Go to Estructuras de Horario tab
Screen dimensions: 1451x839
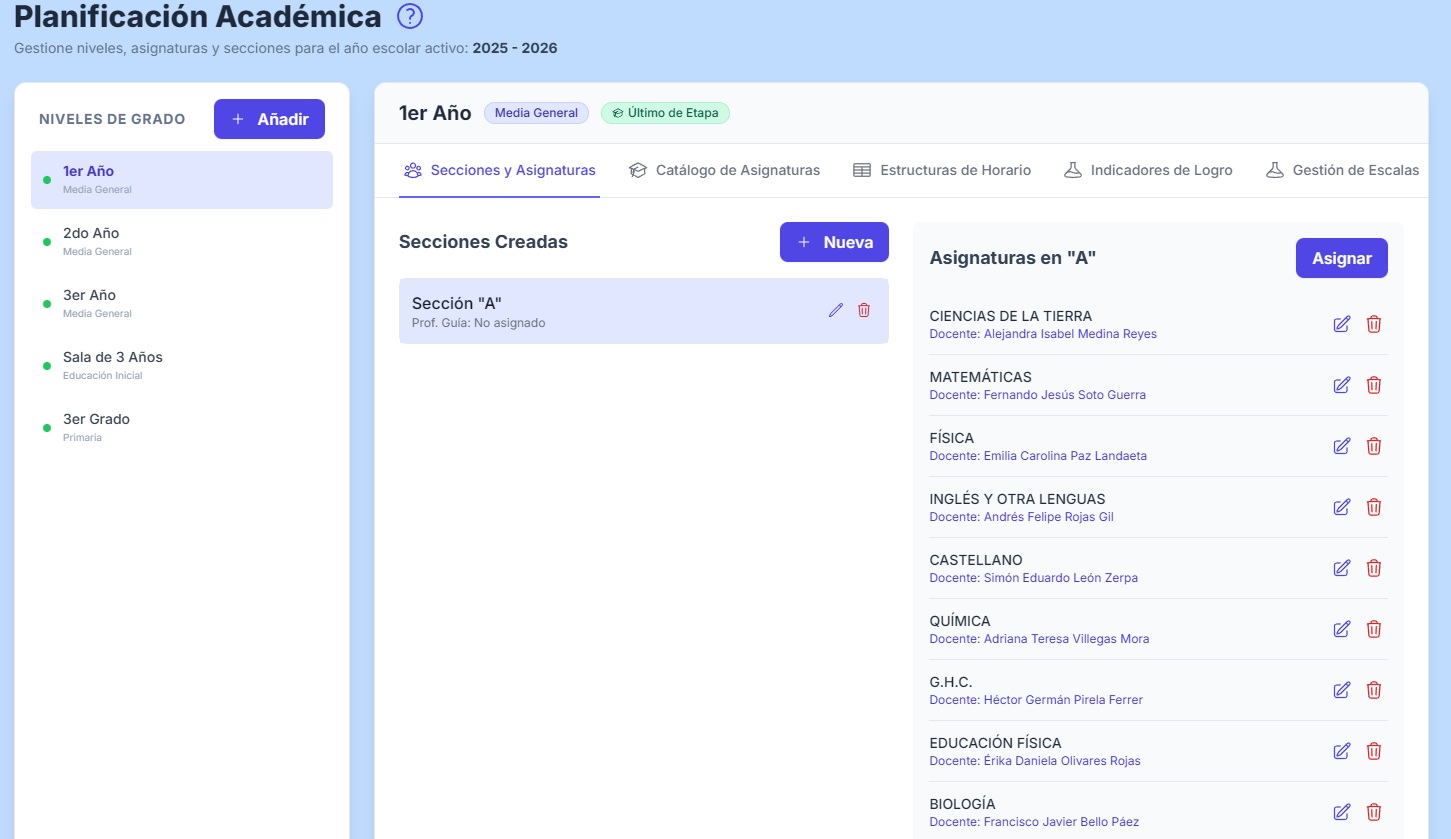pyautogui.click(x=941, y=170)
